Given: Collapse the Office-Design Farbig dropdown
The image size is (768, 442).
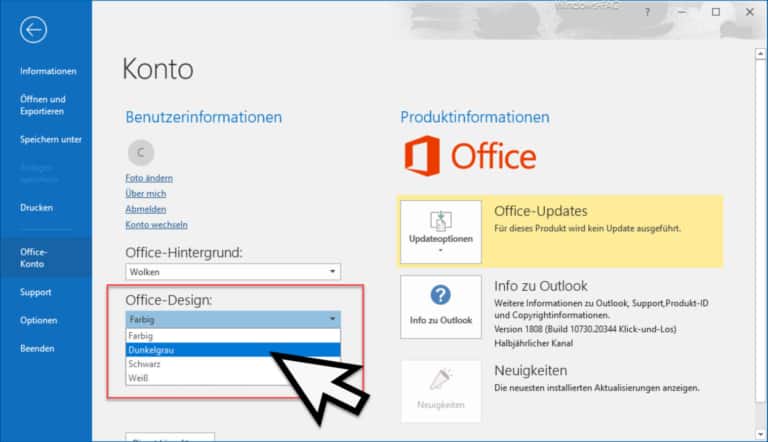Looking at the screenshot, I should [233, 319].
